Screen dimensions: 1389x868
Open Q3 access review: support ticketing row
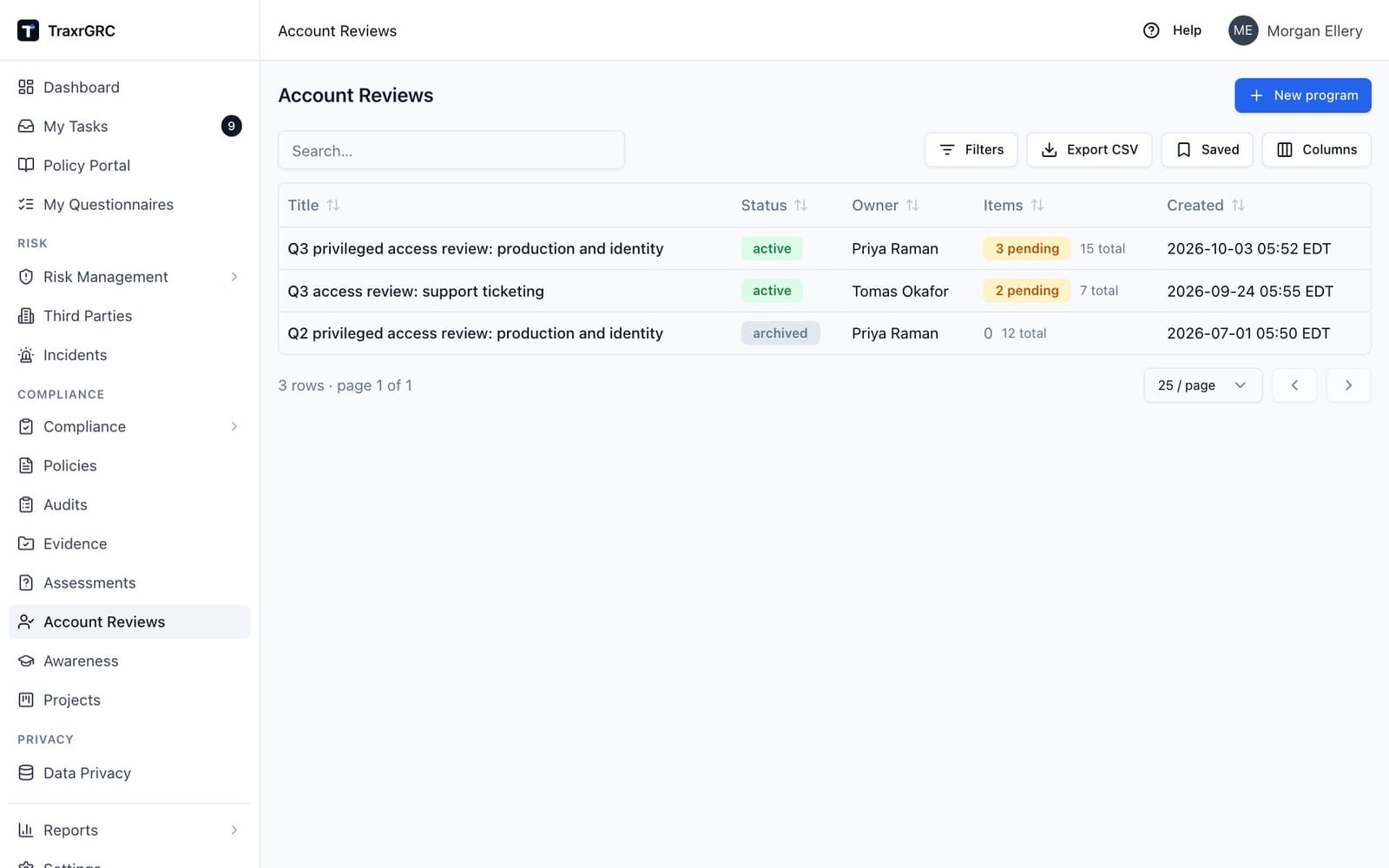pos(824,291)
